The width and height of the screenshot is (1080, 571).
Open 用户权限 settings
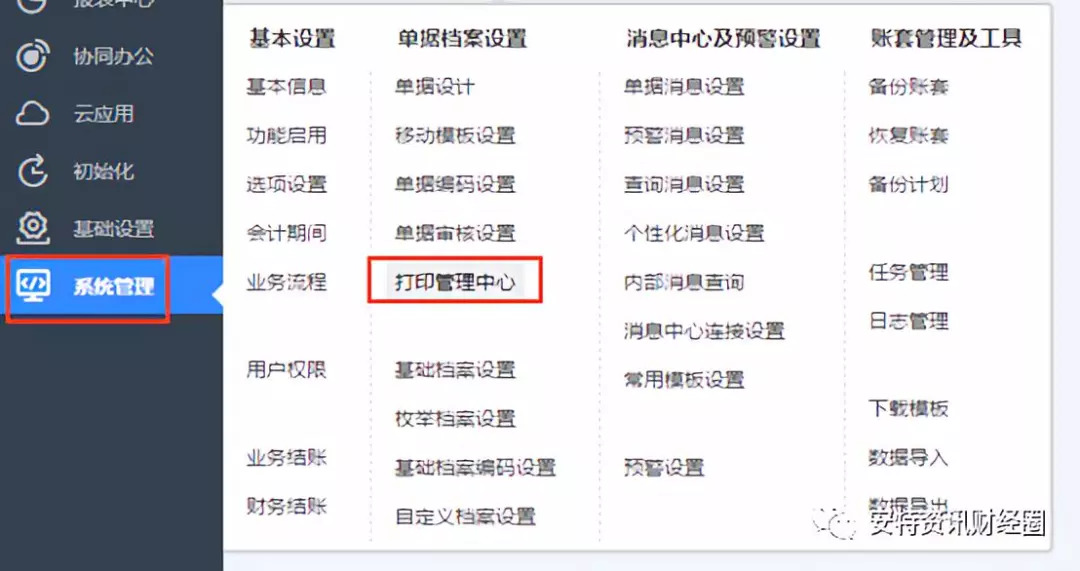tap(286, 370)
